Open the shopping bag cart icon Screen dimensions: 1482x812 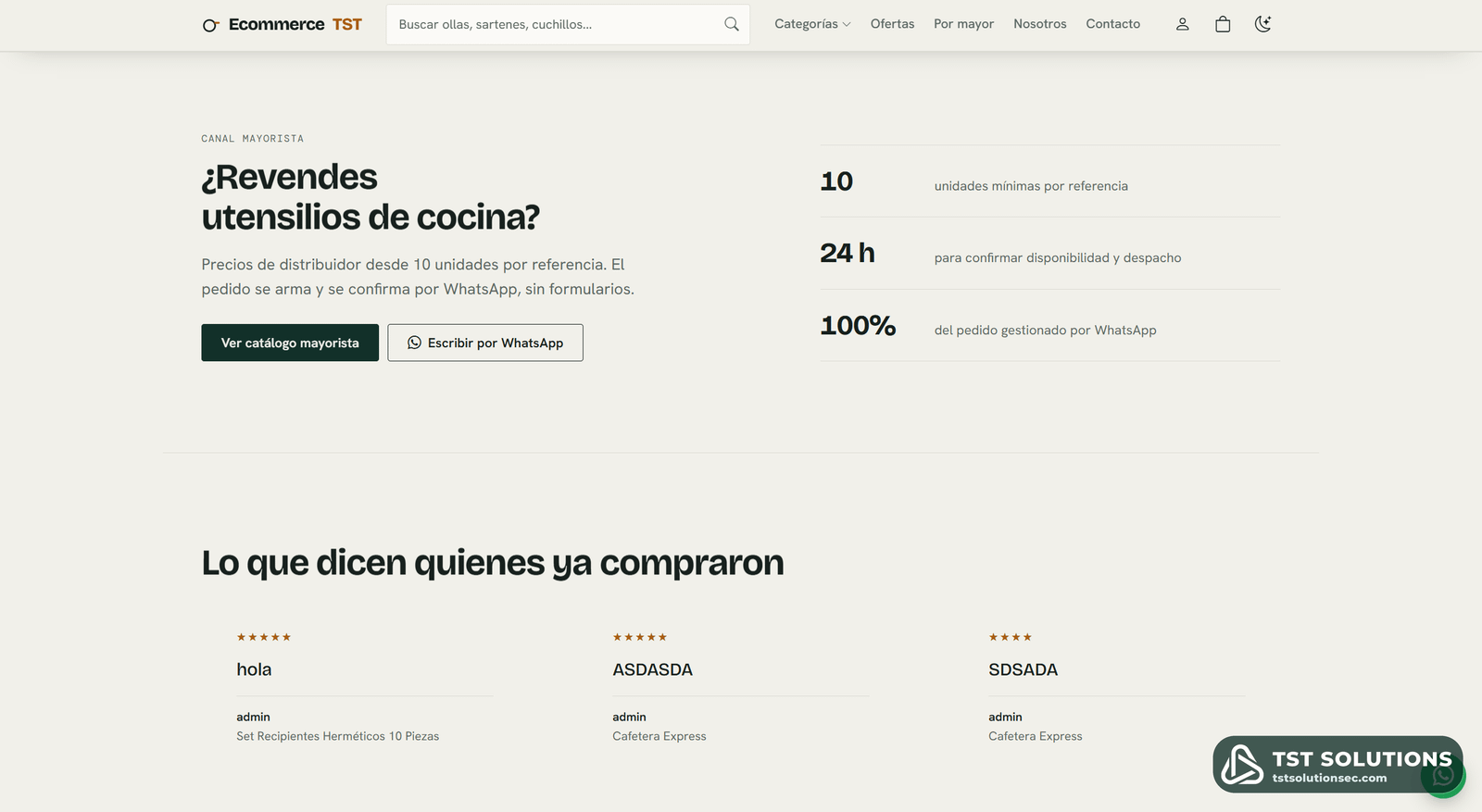pos(1223,24)
